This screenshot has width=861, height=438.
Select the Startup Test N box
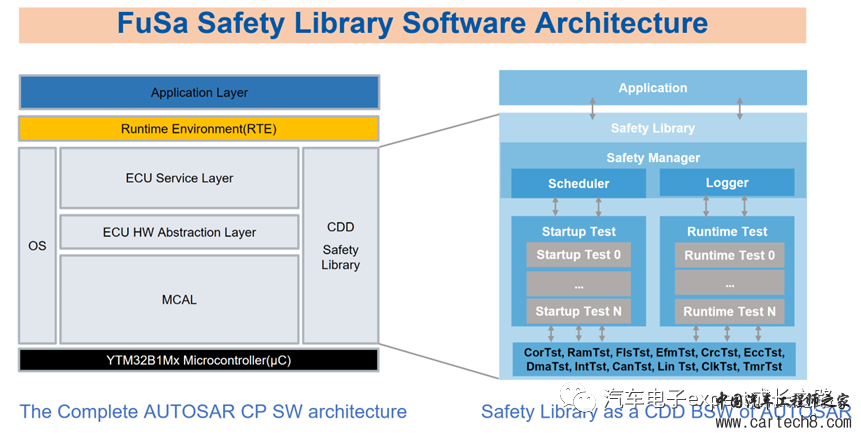(x=579, y=311)
